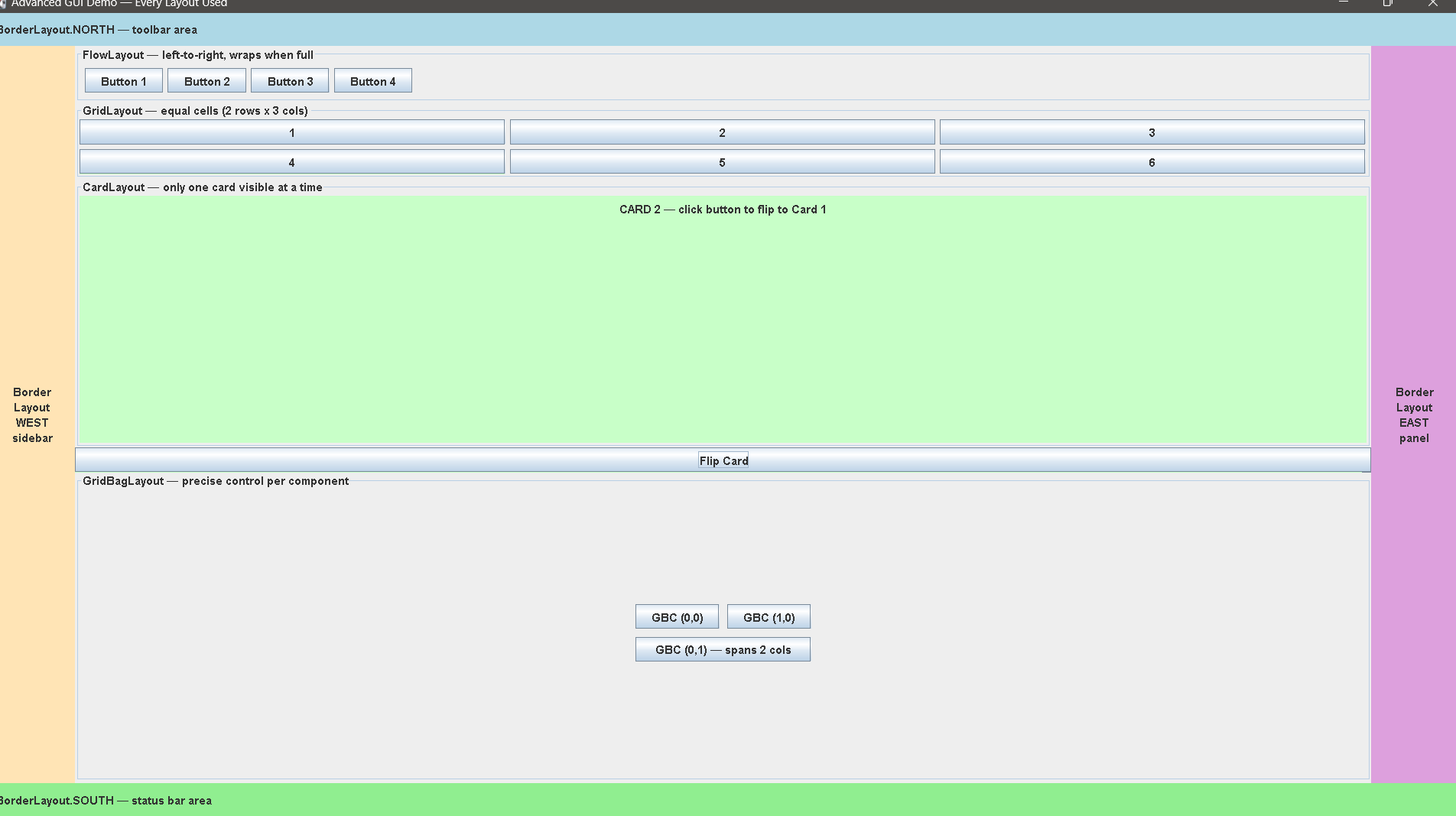This screenshot has width=1456, height=816.
Task: Click the green CARD 2 panel area
Action: pyautogui.click(x=723, y=321)
